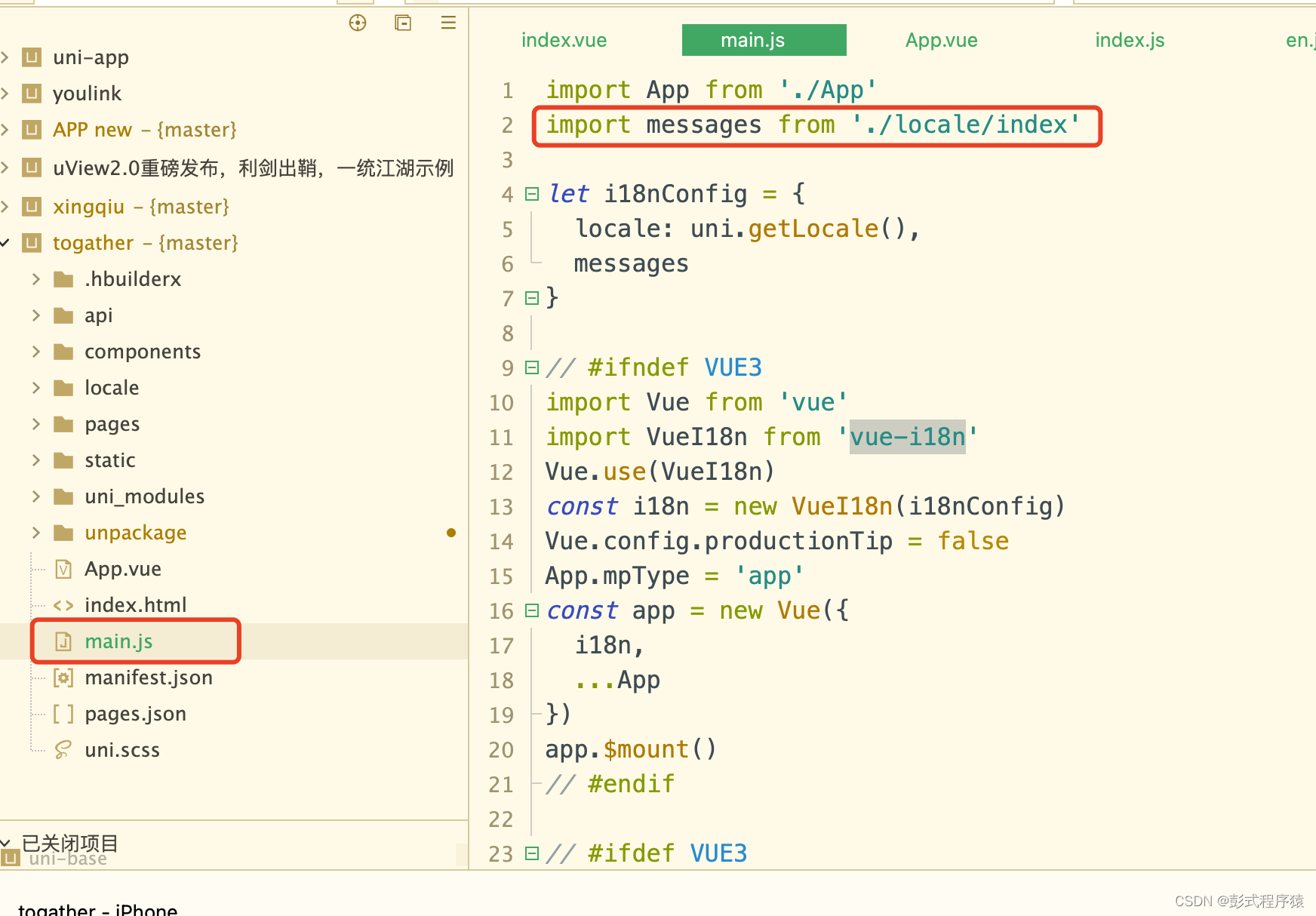Expand the uni-app project
The image size is (1316, 916).
point(5,57)
